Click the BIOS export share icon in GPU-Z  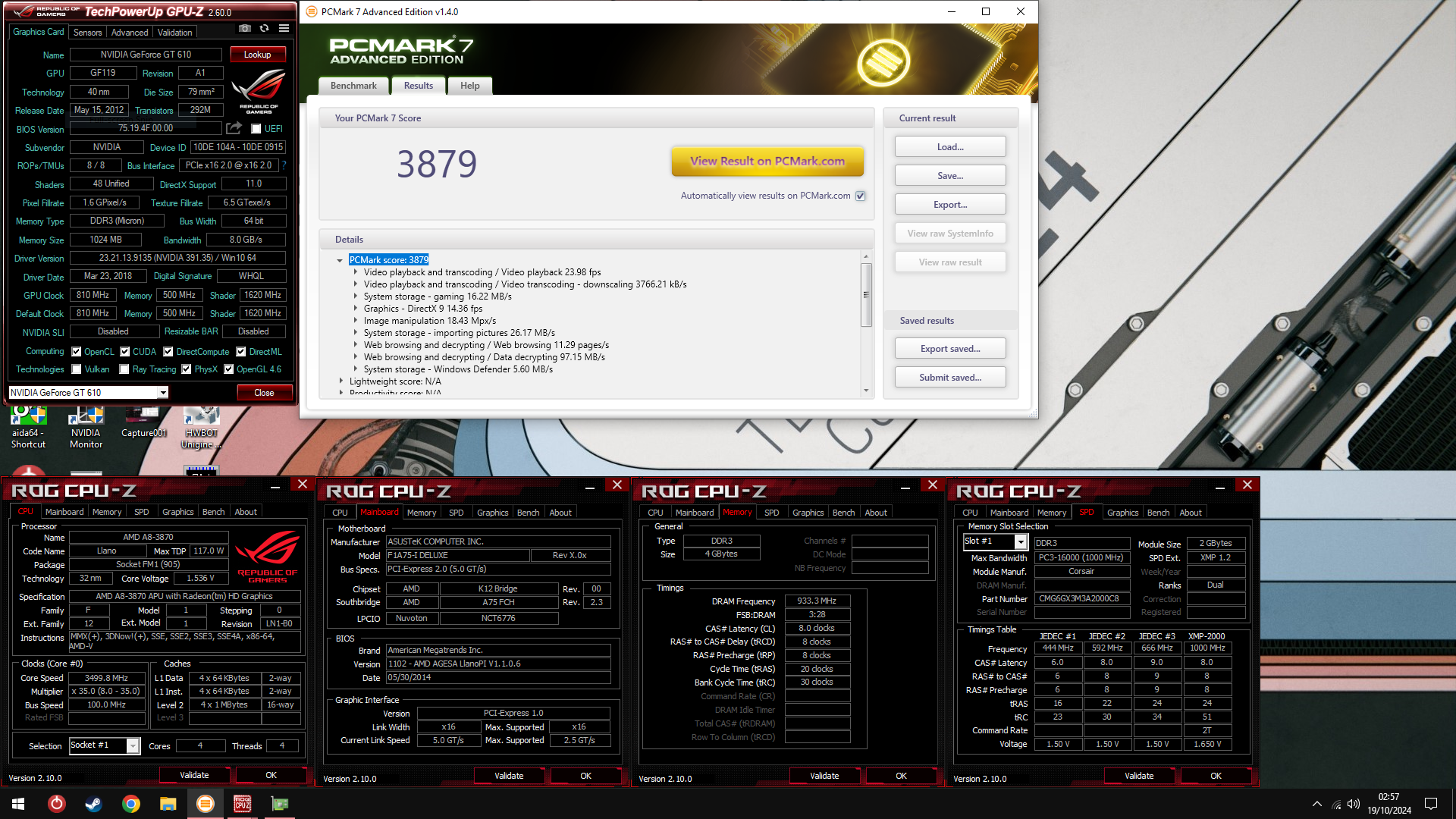[x=234, y=128]
